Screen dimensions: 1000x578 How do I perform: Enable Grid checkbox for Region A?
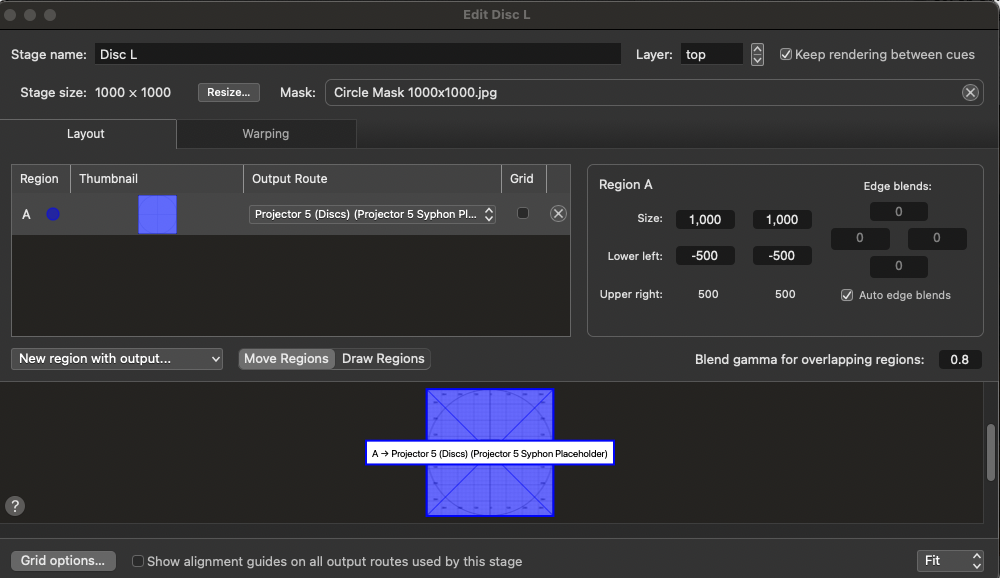(x=523, y=214)
